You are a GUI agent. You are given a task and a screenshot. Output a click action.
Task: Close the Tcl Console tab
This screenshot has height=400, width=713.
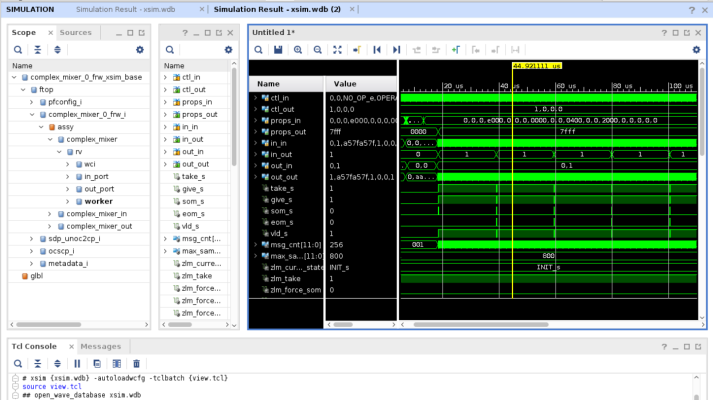pos(71,347)
